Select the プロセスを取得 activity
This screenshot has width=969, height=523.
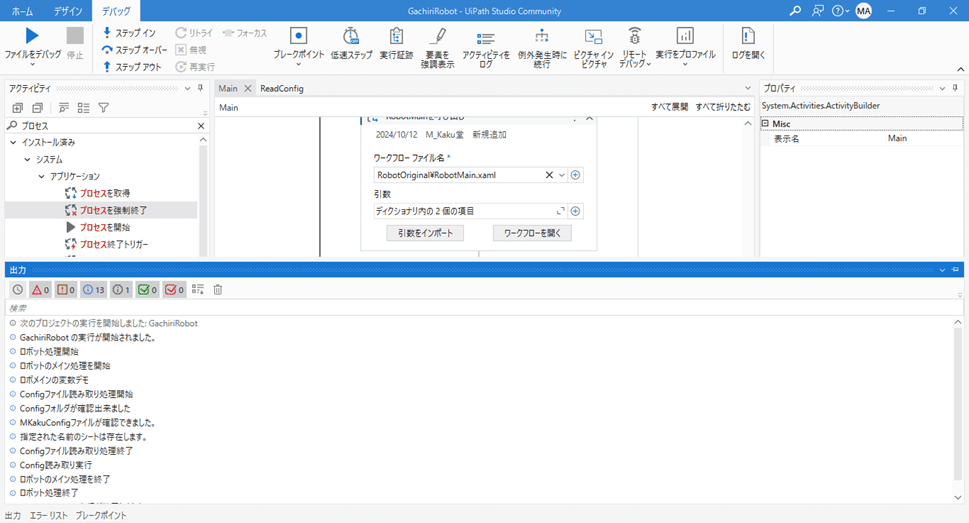(98, 193)
